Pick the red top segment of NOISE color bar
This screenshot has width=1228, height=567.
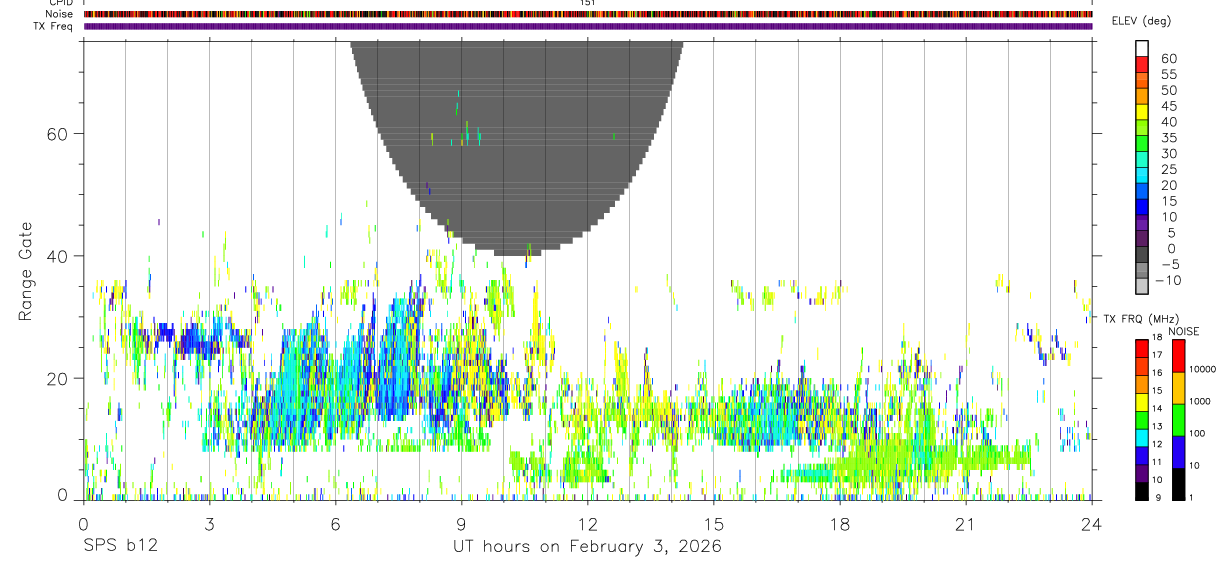coord(1178,356)
